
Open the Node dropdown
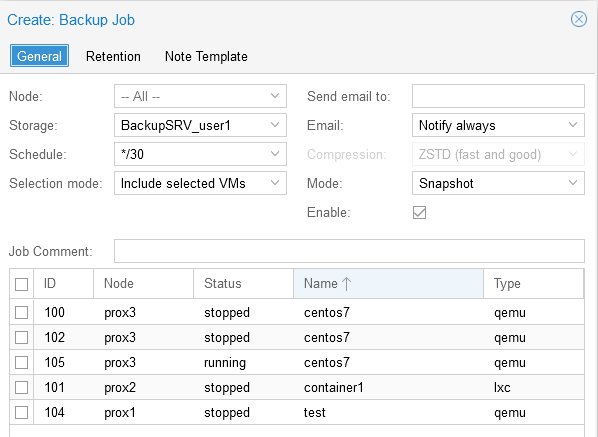tap(275, 96)
